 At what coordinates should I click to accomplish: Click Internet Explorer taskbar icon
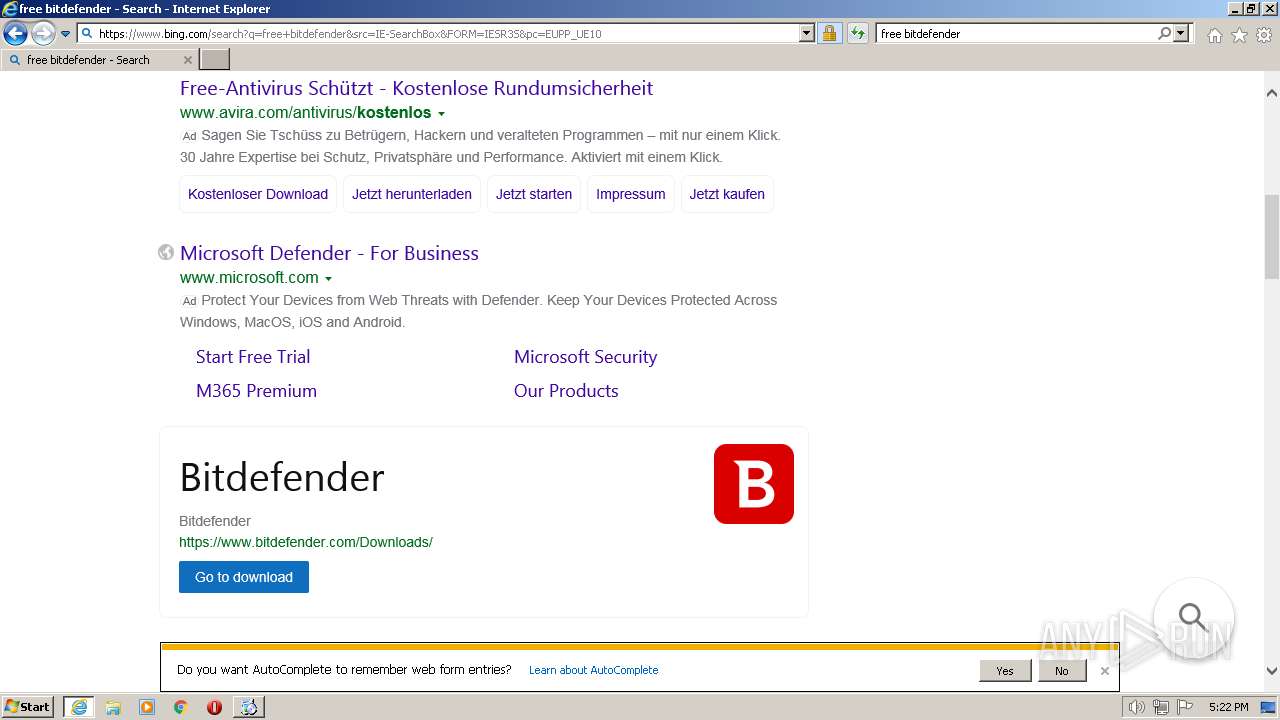[x=79, y=707]
